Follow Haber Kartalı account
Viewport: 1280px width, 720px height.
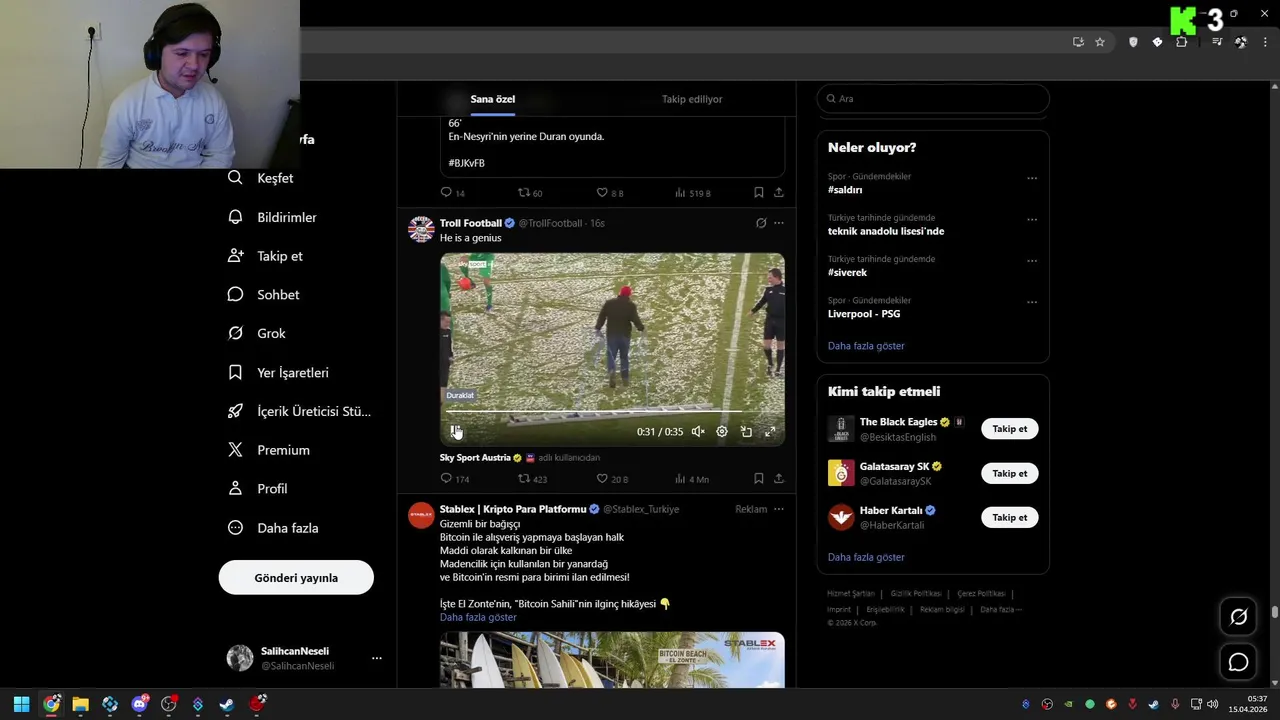(x=1010, y=517)
